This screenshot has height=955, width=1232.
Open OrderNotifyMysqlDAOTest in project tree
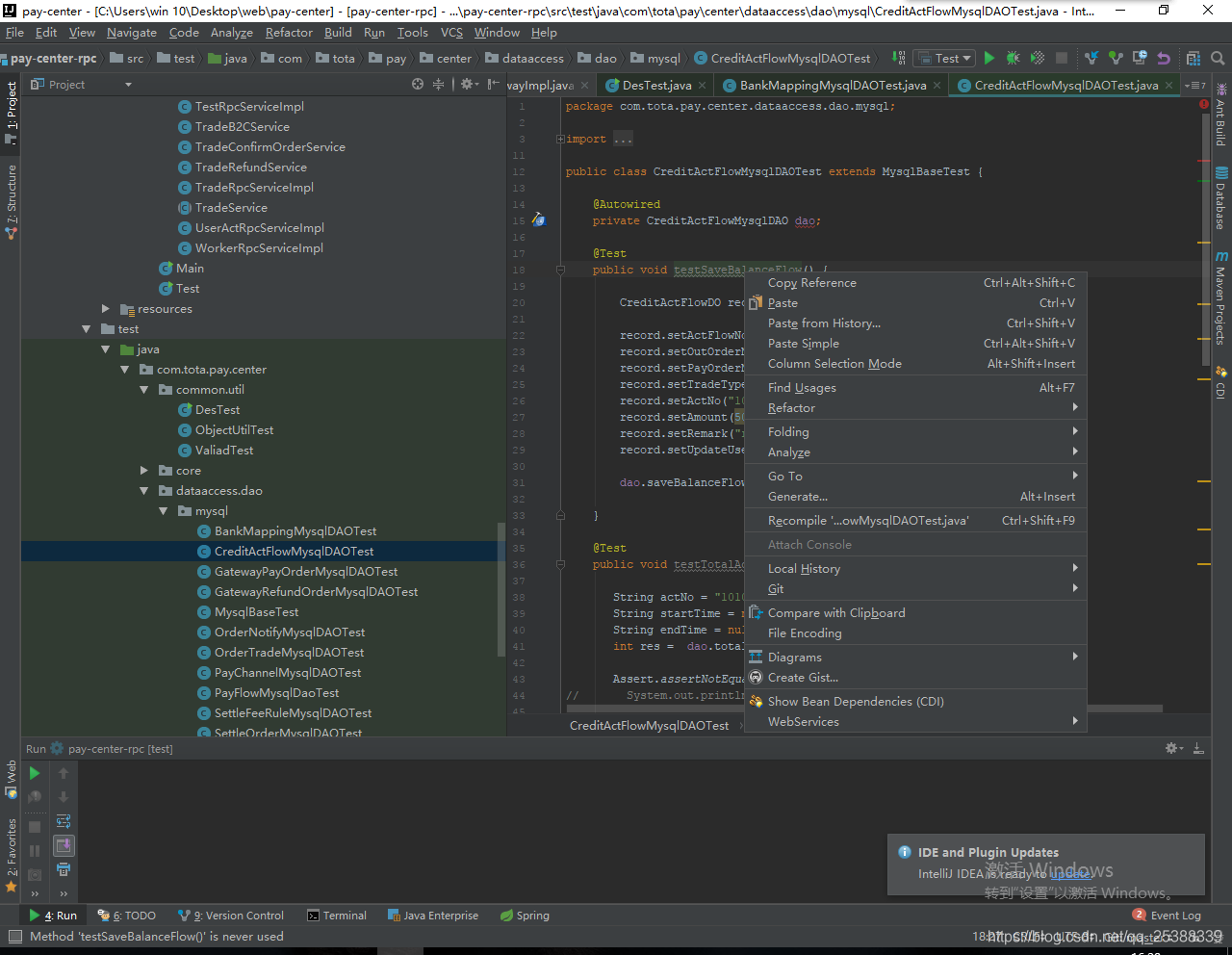click(290, 632)
